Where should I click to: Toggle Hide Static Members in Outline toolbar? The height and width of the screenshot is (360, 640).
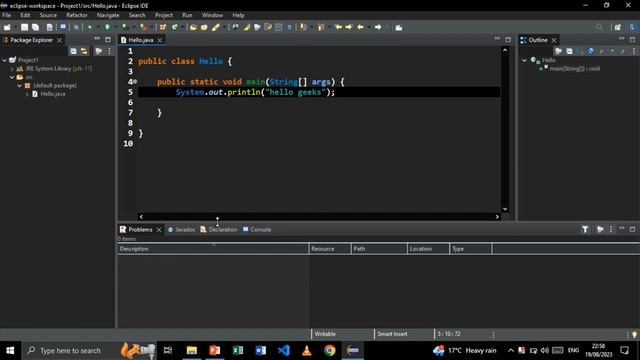[x=601, y=51]
